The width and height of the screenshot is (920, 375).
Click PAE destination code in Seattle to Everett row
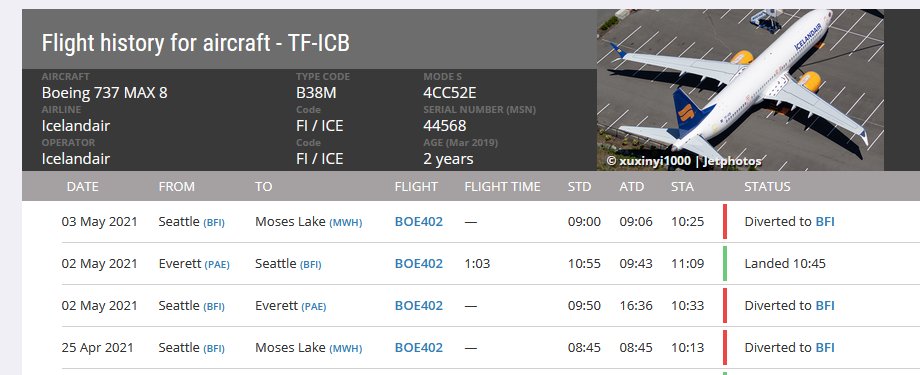point(313,306)
